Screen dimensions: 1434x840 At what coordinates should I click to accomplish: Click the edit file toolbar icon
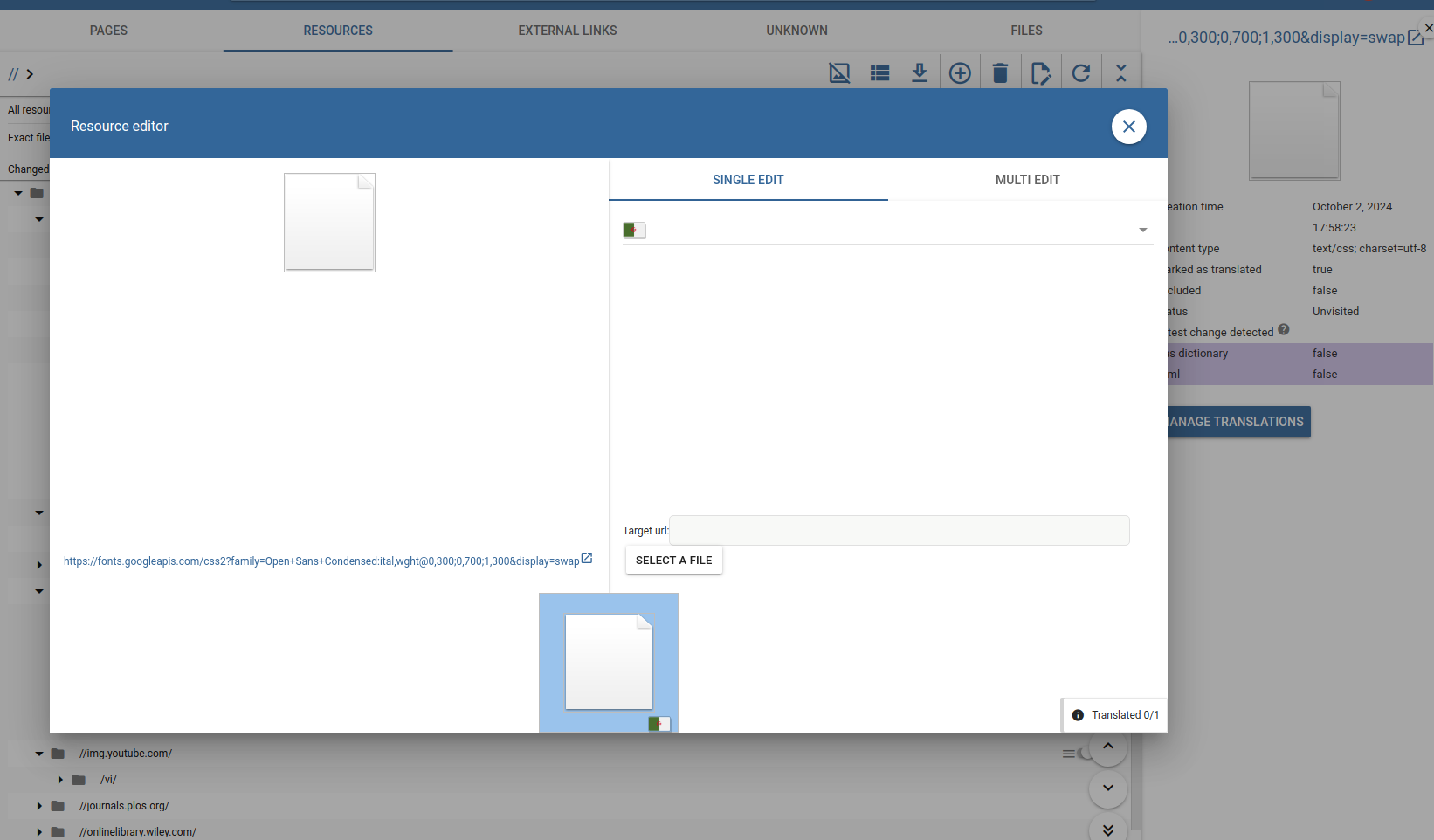pos(1040,73)
